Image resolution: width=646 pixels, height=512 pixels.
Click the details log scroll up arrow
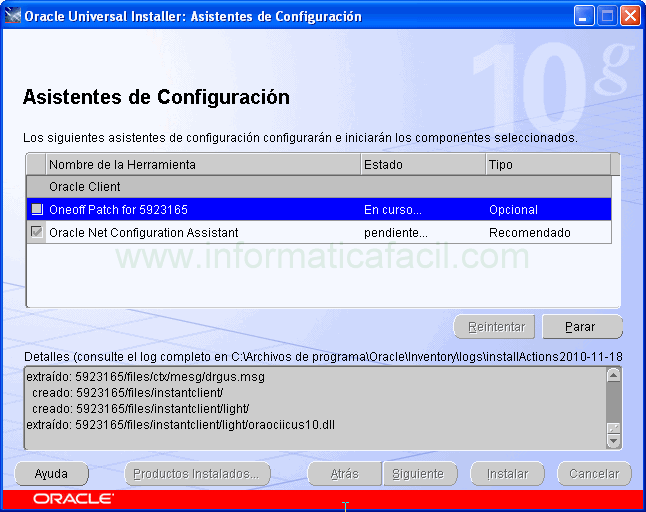tap(613, 375)
